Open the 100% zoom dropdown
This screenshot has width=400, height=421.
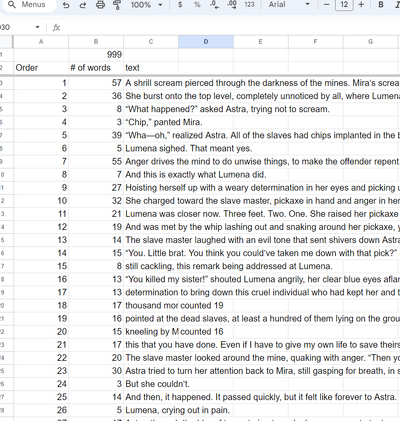[146, 5]
